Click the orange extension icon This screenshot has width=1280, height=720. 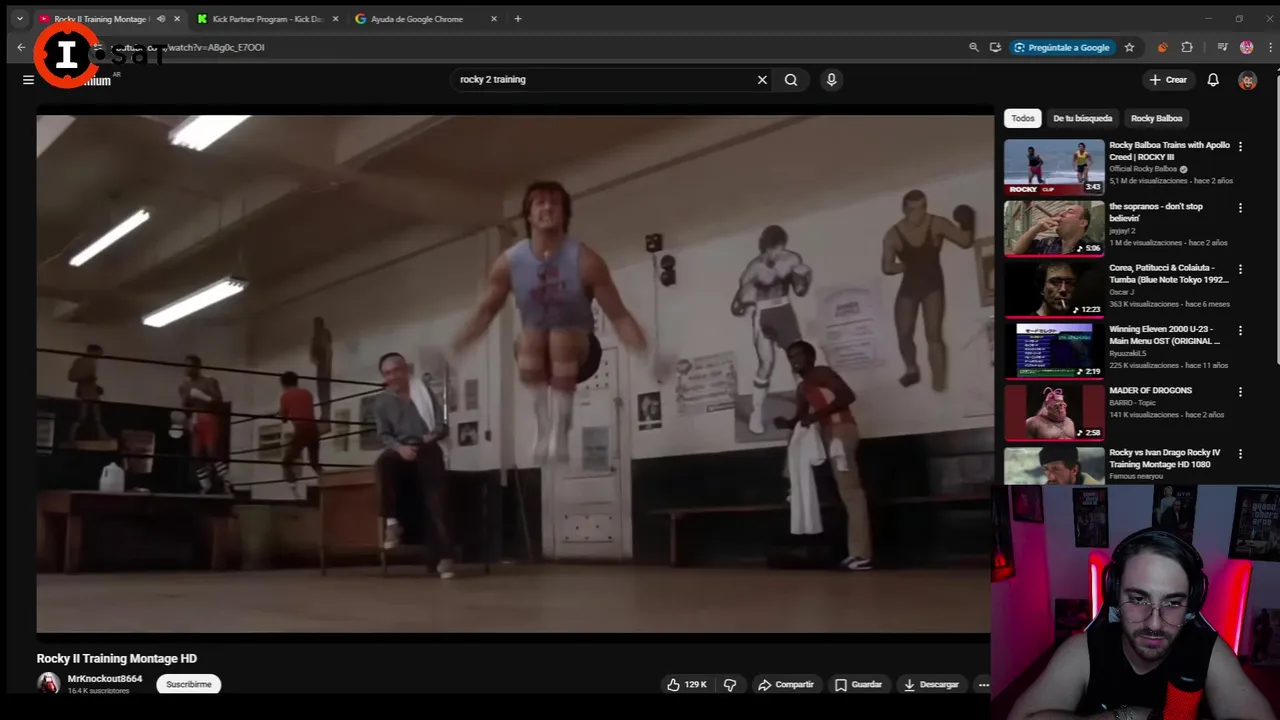point(1162,47)
